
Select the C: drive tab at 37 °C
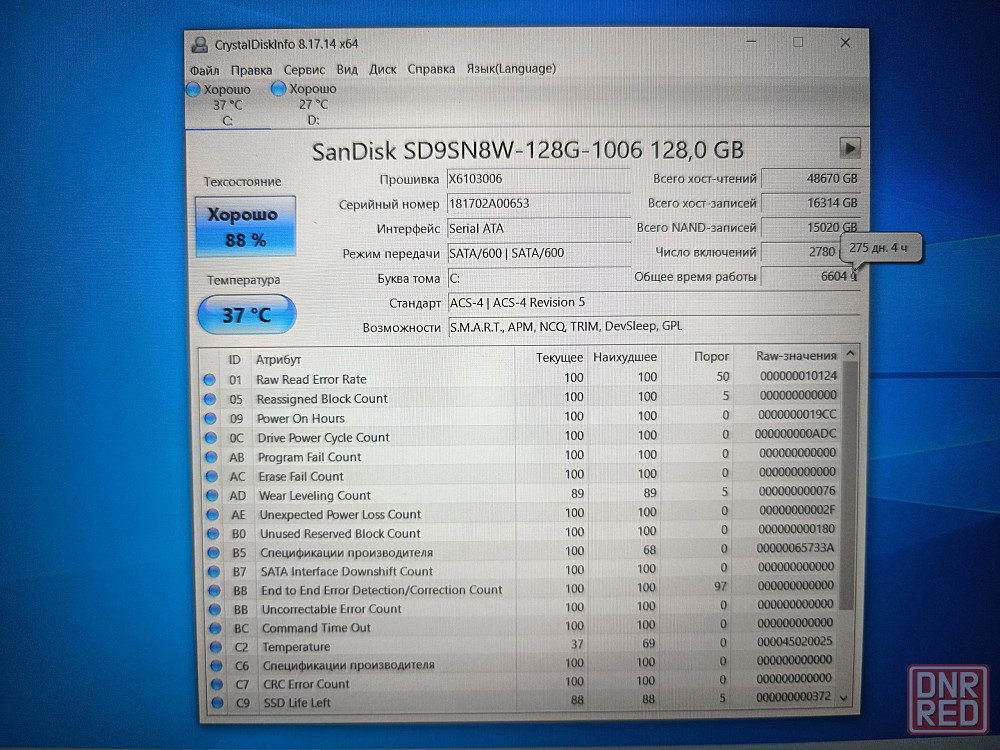pyautogui.click(x=227, y=105)
